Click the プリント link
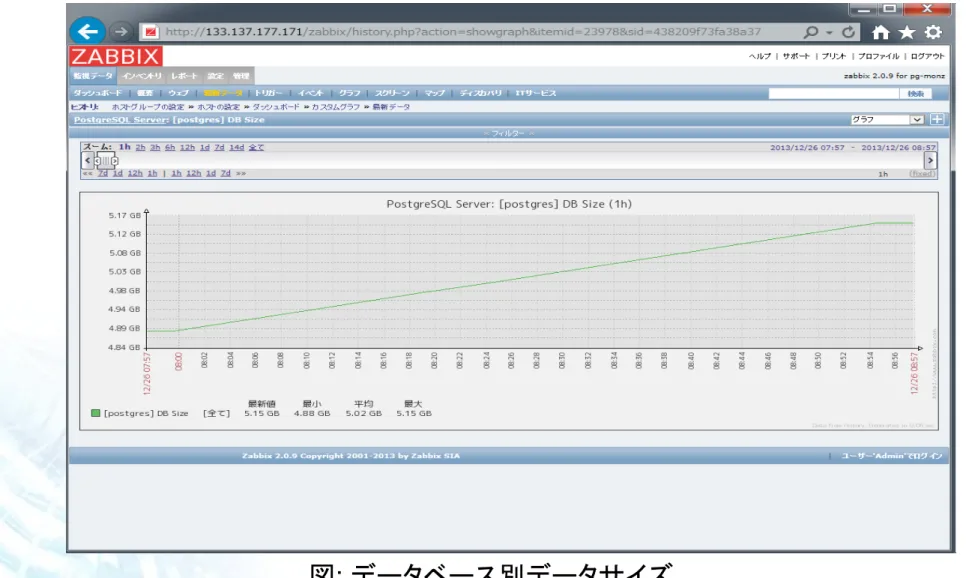Image resolution: width=966 pixels, height=578 pixels. pyautogui.click(x=834, y=56)
